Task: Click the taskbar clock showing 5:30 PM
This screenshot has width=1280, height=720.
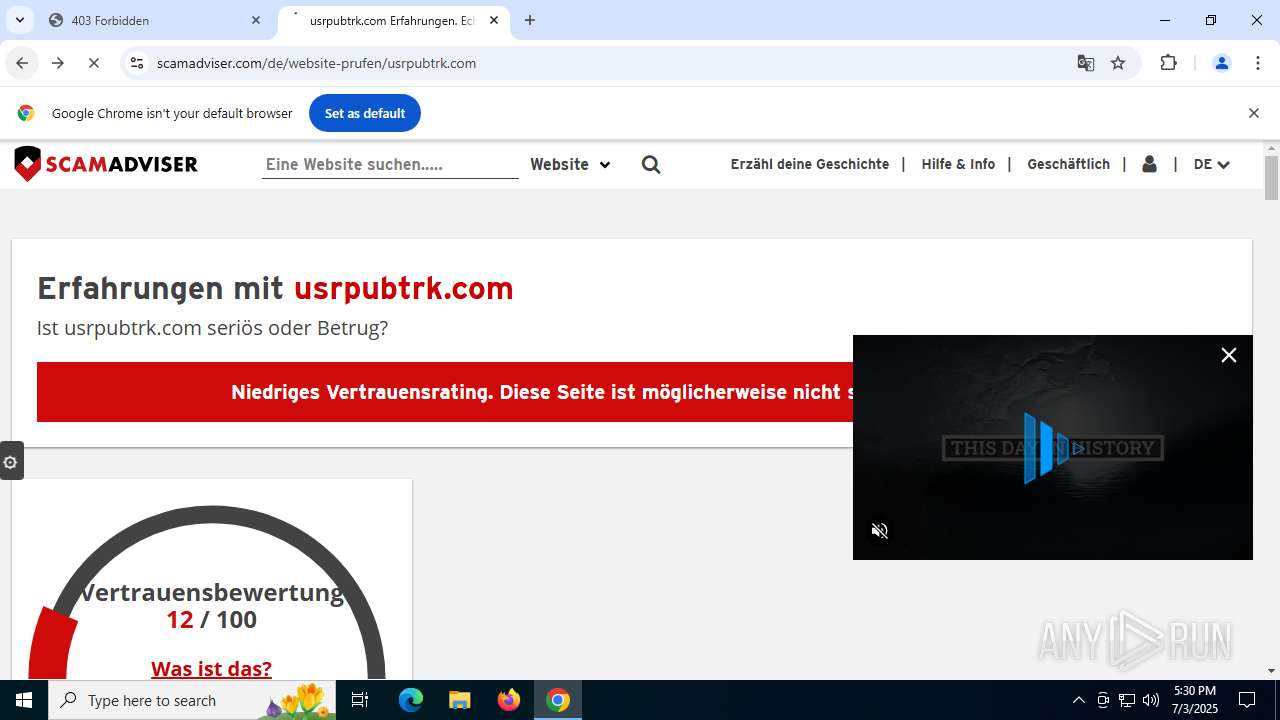Action: (1195, 700)
